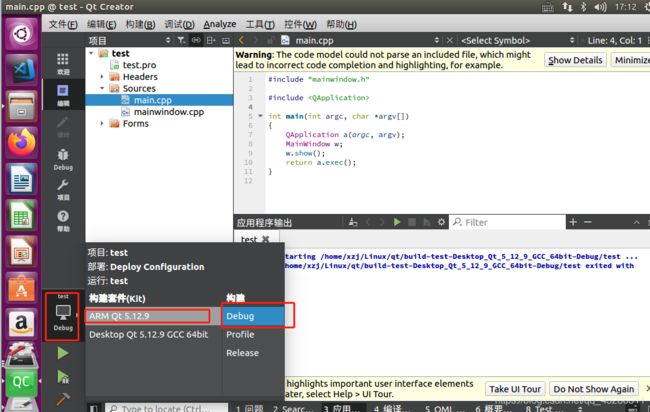Open the Welcome (欢迎) mode in sidebar
This screenshot has width=650, height=412.
[x=63, y=64]
